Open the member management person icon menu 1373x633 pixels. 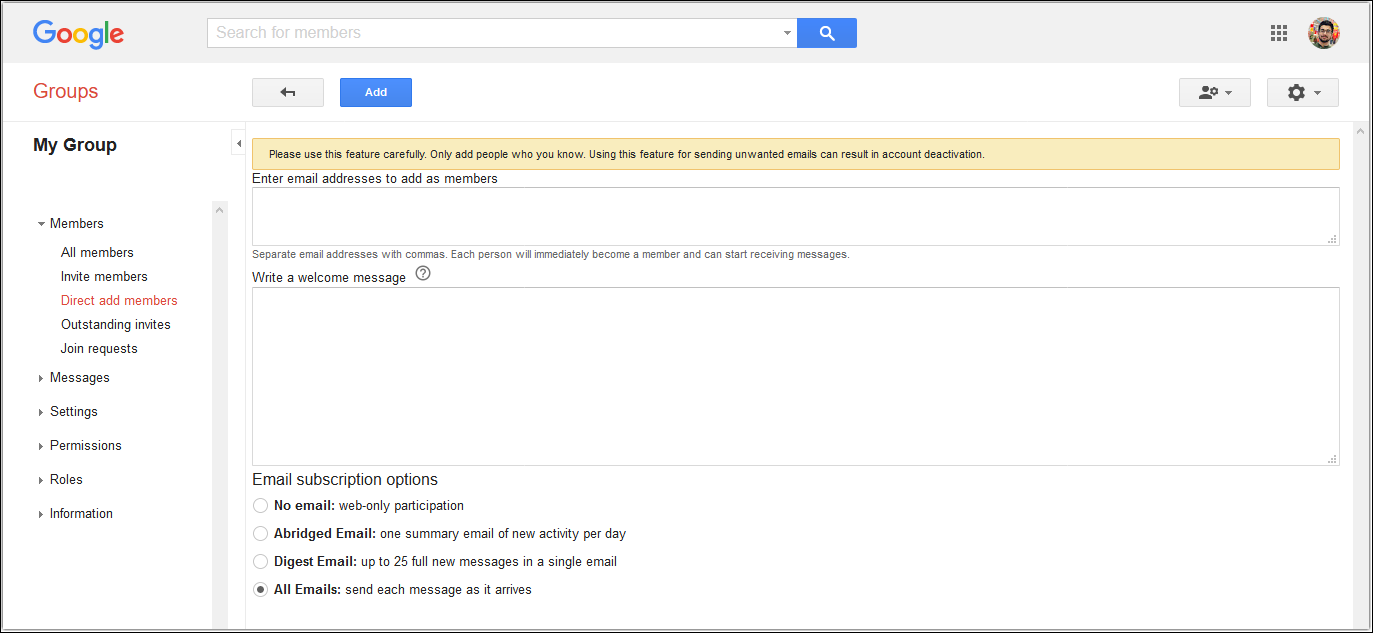point(1214,91)
